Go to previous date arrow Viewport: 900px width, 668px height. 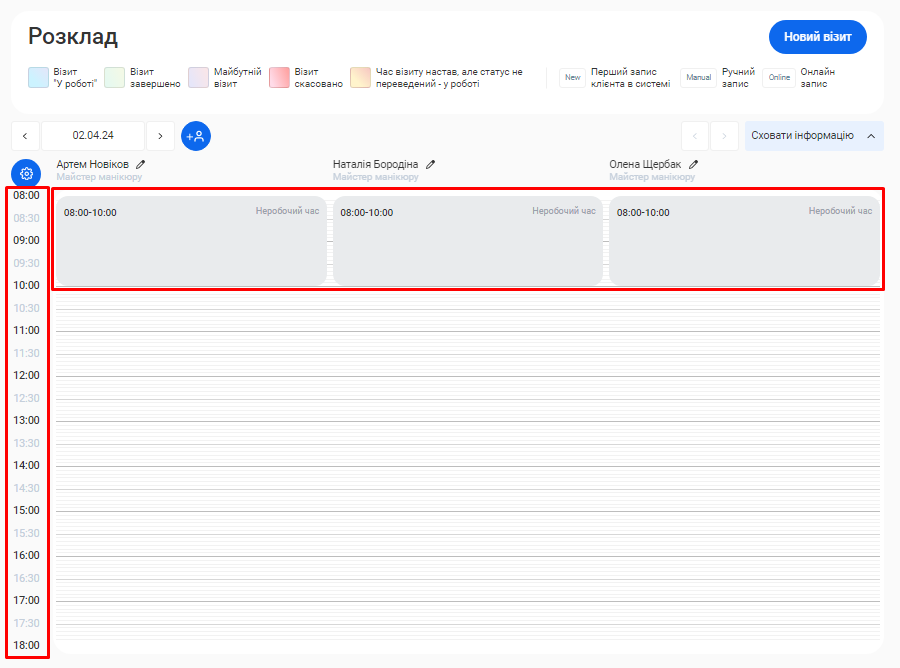point(25,136)
